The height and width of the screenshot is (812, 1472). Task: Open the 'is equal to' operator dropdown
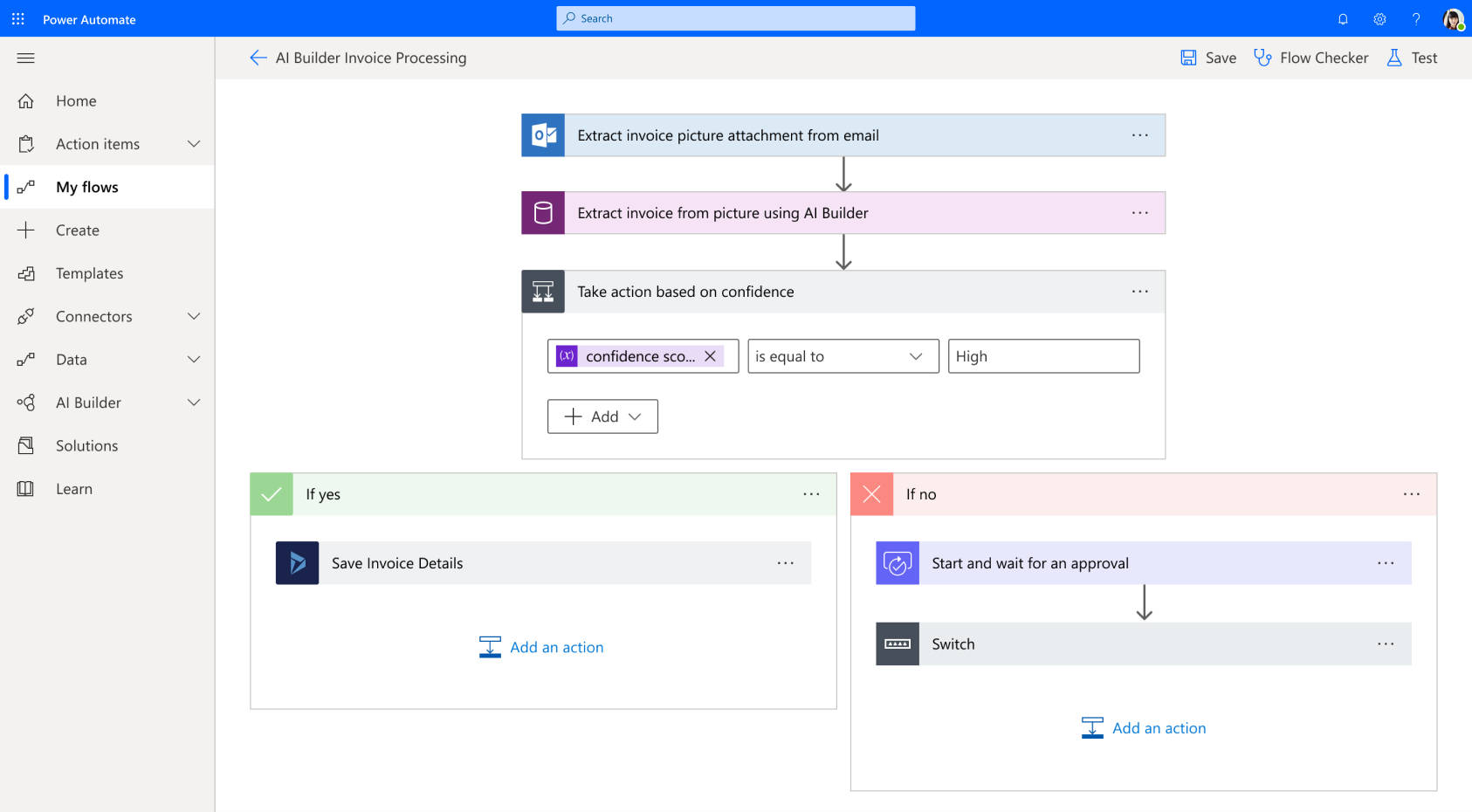(916, 356)
